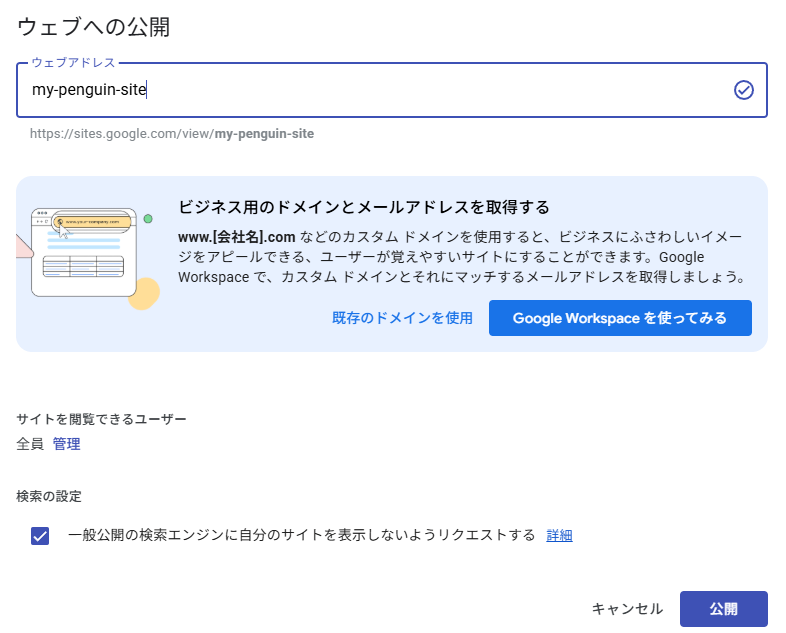The image size is (786, 633).
Task: Click the ウェブへの公開 dialog title
Action: [93, 27]
